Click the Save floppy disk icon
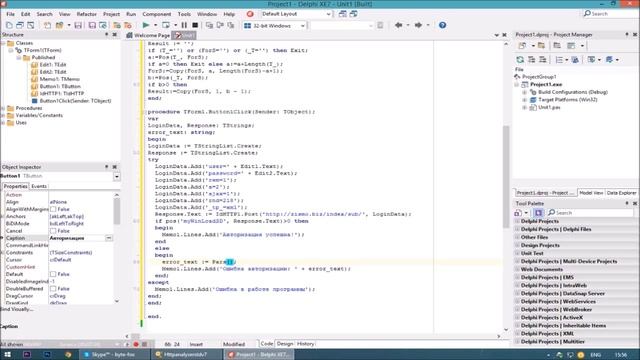The width and height of the screenshot is (640, 360). (x=78, y=25)
